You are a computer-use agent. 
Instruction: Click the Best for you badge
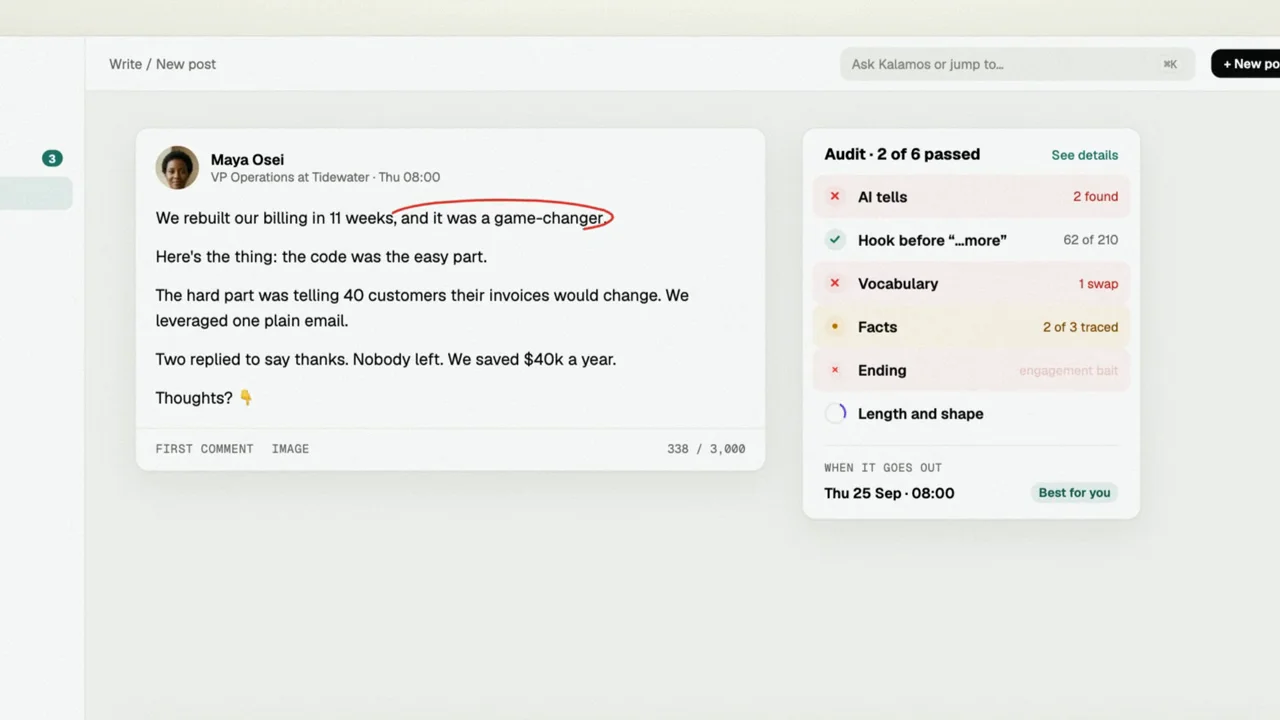coord(1074,493)
